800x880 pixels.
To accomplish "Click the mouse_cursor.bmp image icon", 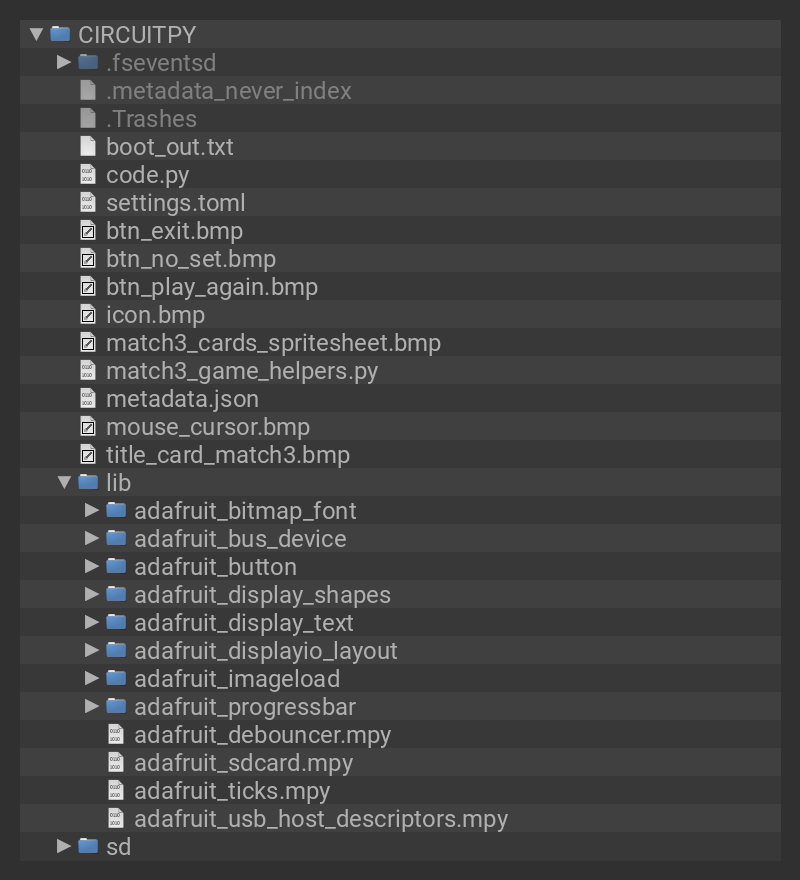I will (x=88, y=426).
